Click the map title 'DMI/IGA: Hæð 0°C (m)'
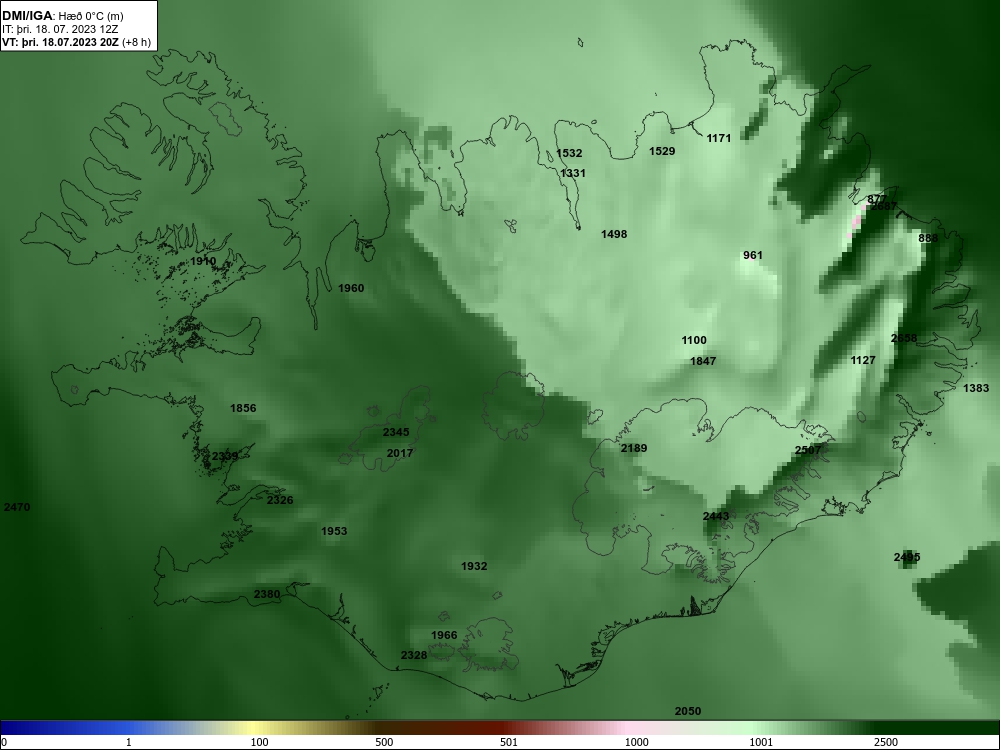Screen dimensions: 1000x750 [x=62, y=17]
